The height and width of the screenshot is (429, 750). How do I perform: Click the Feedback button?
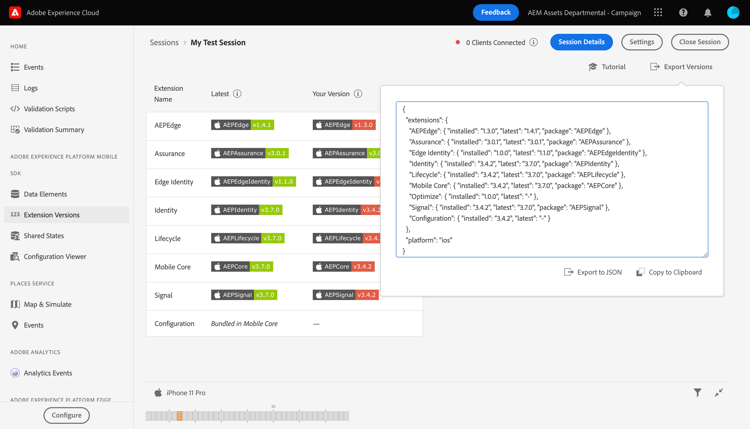(496, 12)
